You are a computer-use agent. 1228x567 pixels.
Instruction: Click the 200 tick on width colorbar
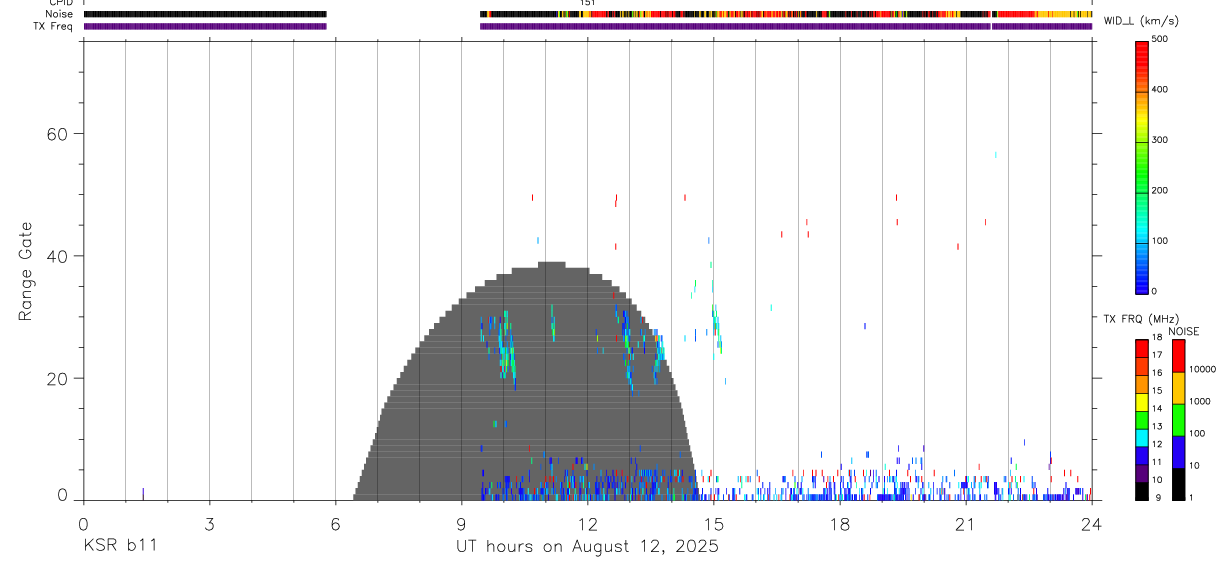pos(1160,191)
